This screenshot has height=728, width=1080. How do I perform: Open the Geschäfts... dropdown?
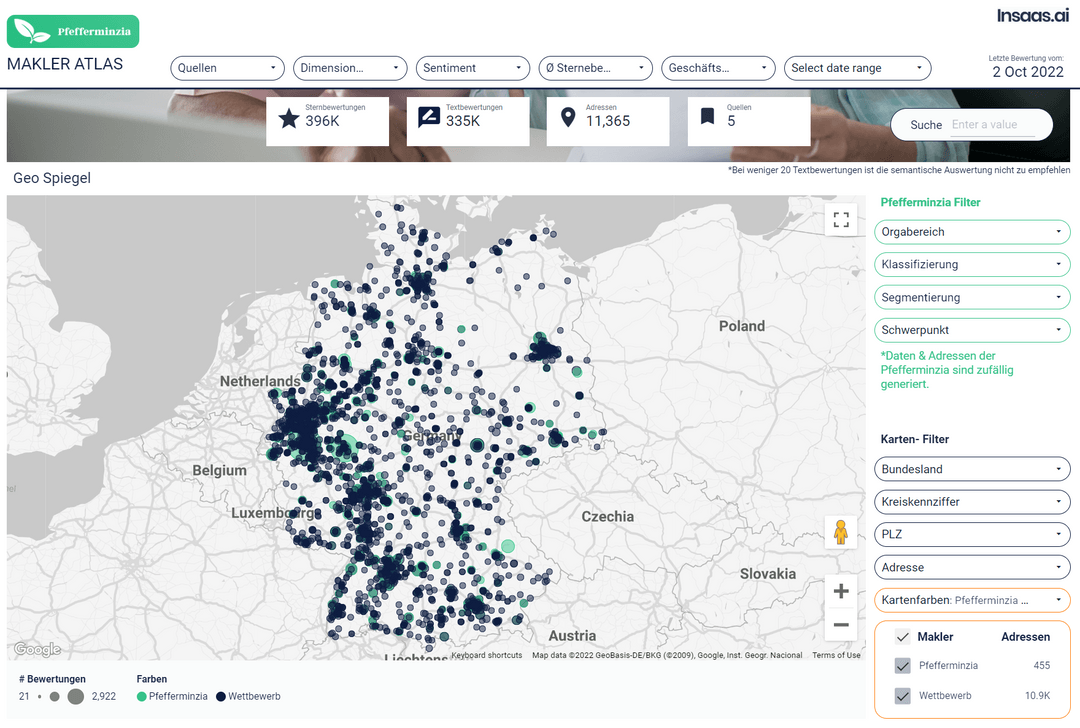point(718,68)
